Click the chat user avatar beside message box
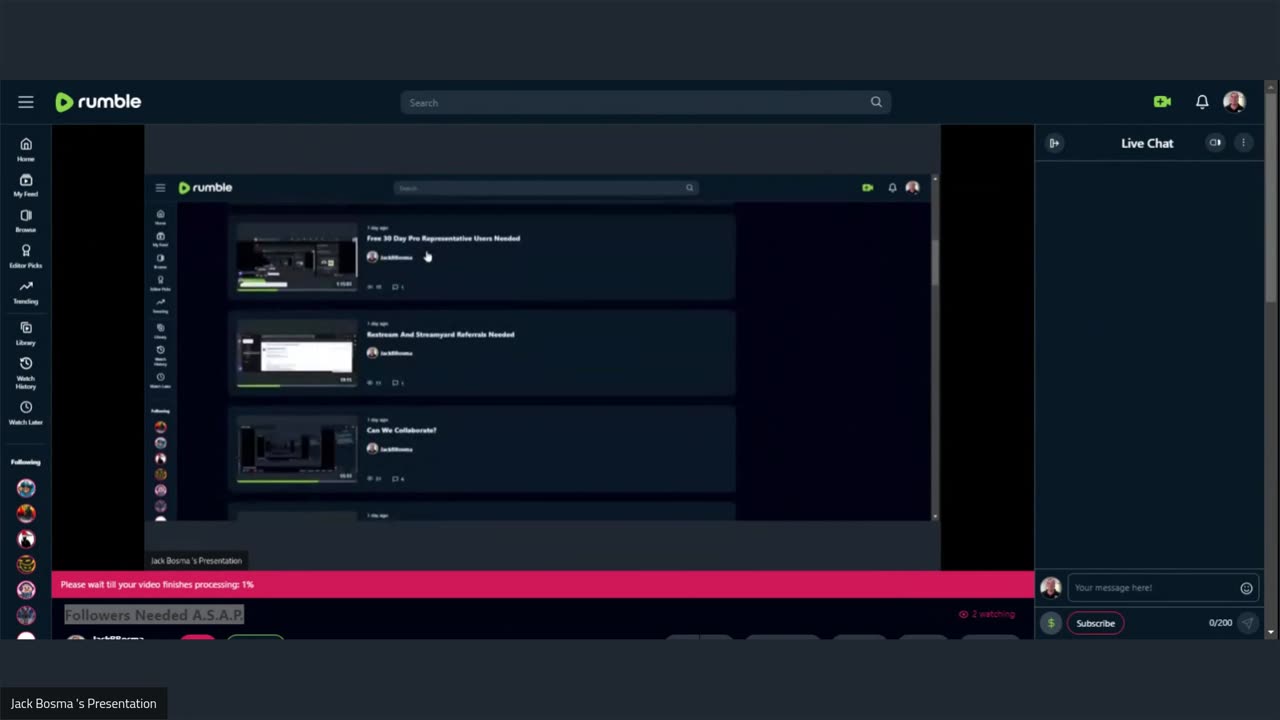Viewport: 1280px width, 720px height. pyautogui.click(x=1050, y=588)
